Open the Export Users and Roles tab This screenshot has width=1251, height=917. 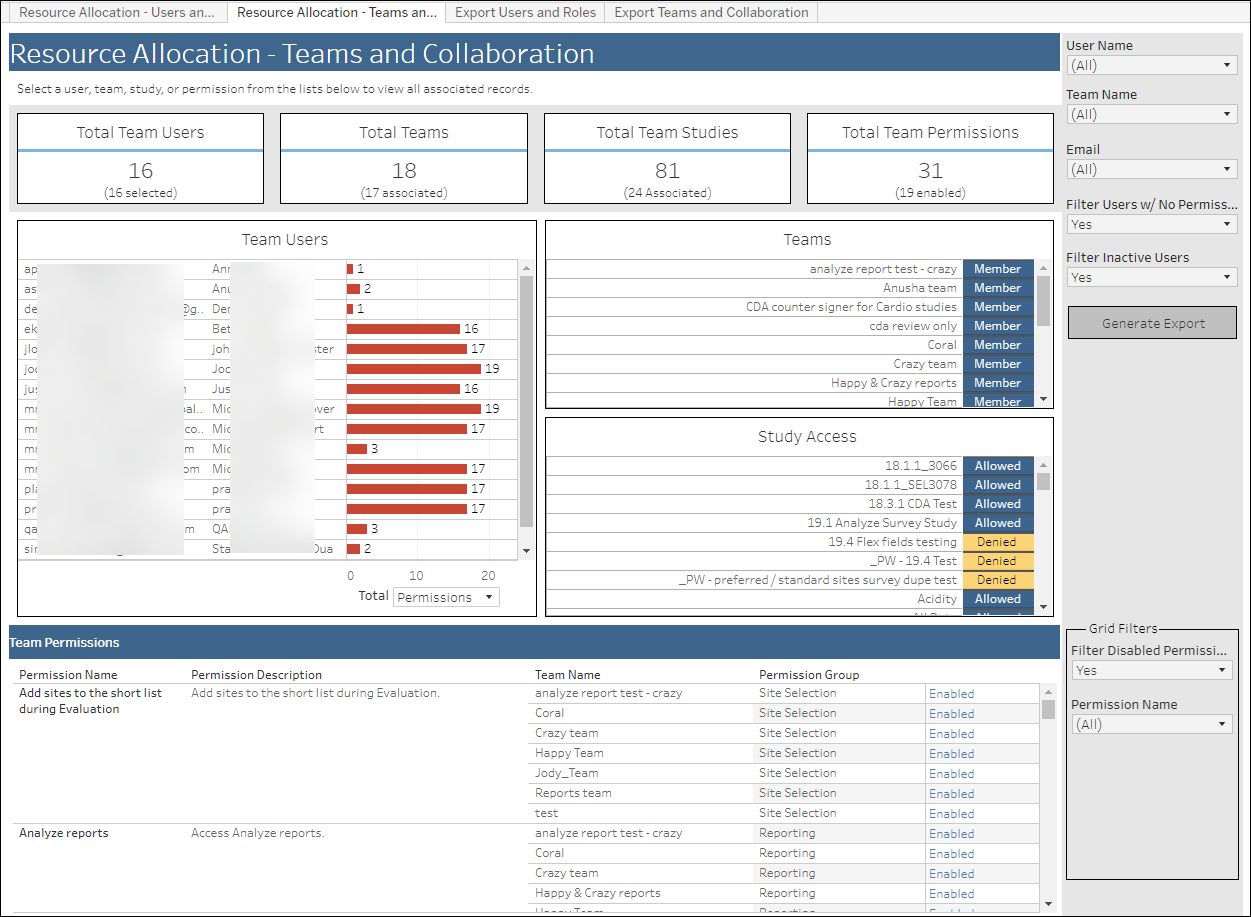point(524,12)
